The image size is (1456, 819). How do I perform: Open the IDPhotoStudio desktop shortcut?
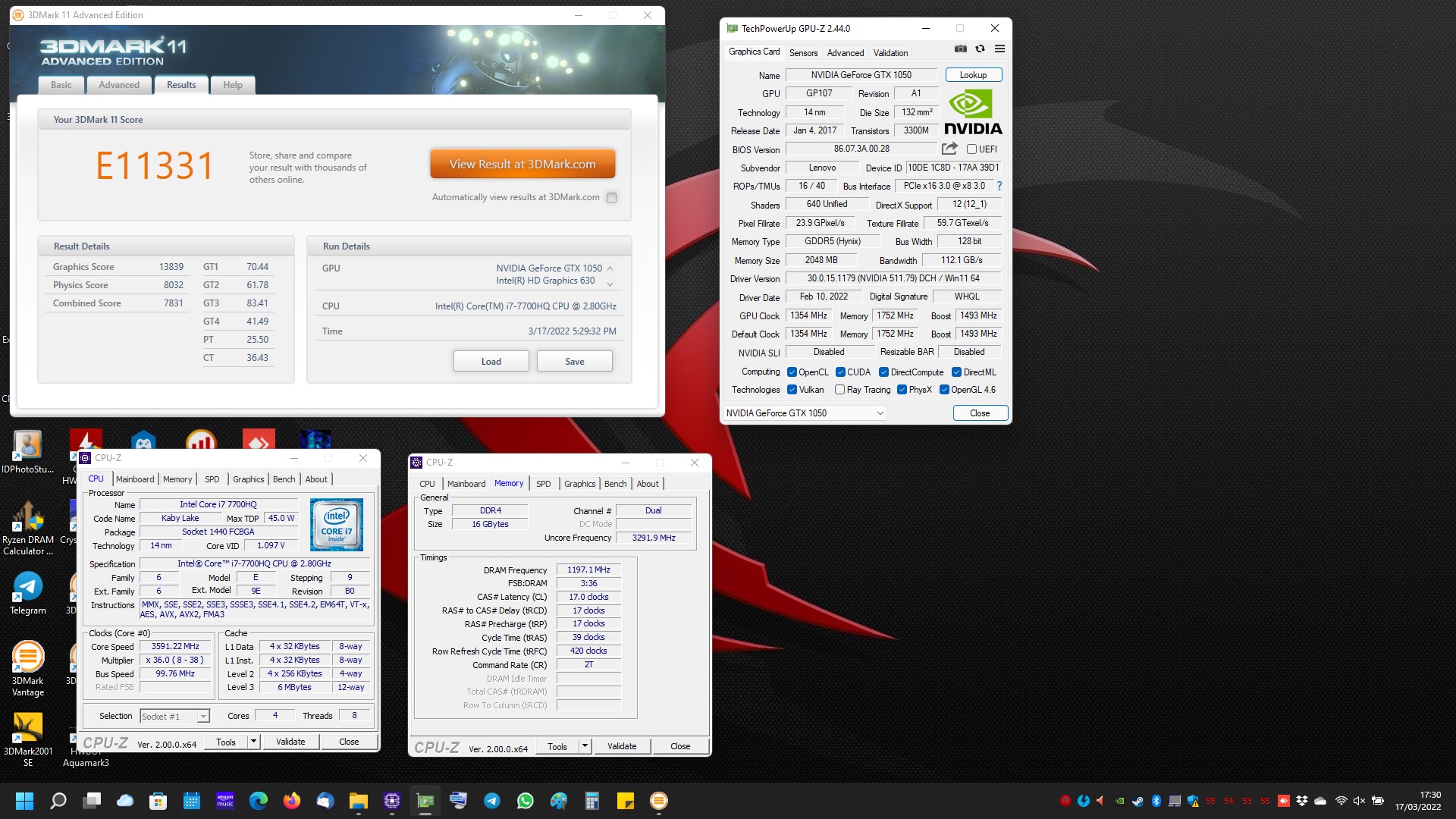[x=28, y=452]
